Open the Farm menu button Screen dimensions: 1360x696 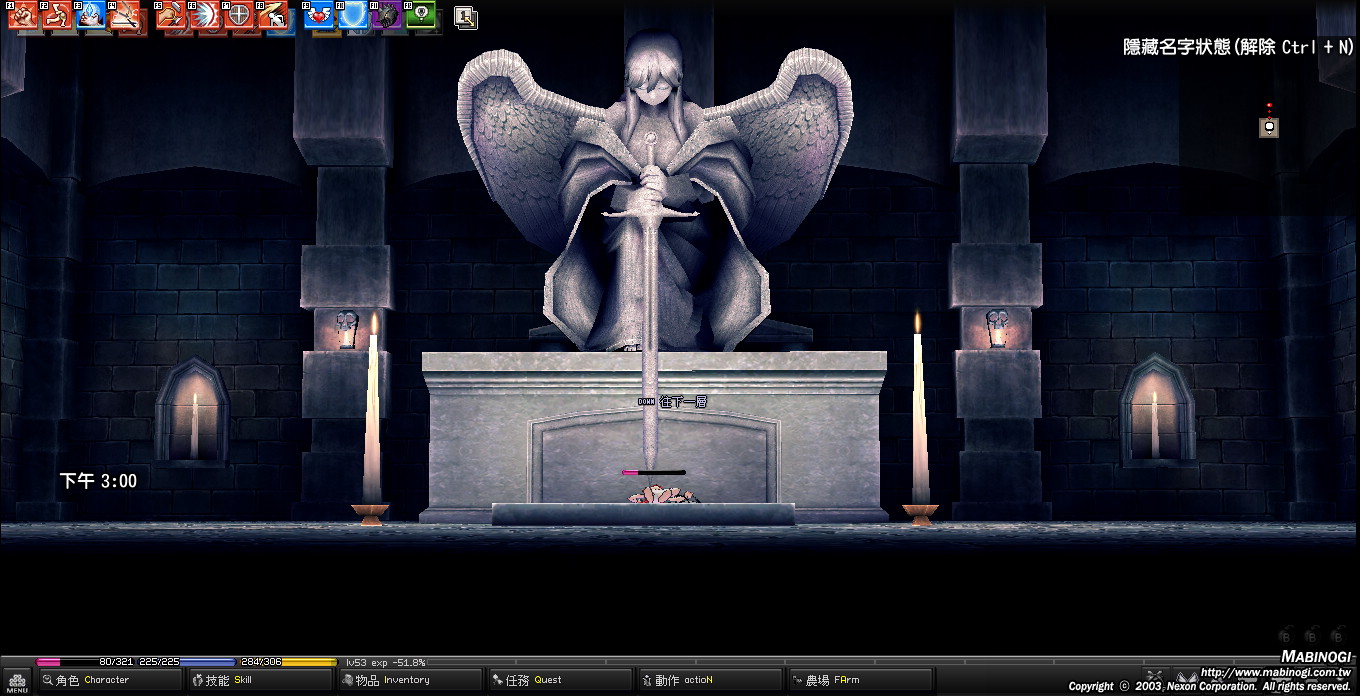pyautogui.click(x=858, y=680)
